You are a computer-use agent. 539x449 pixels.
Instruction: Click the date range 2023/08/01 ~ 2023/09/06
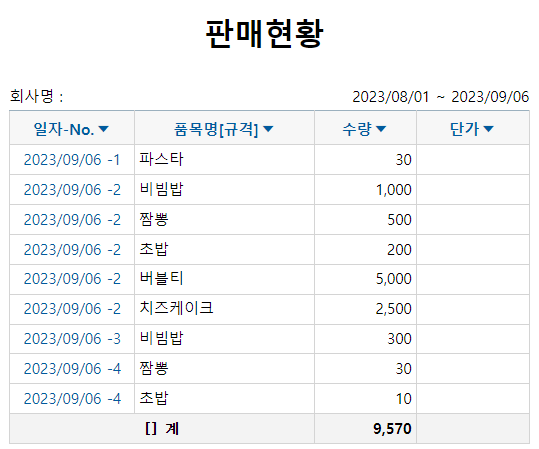tap(440, 97)
